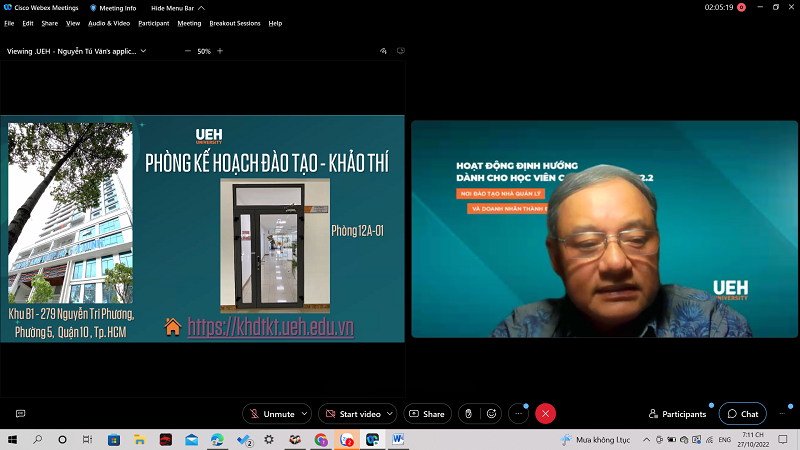The width and height of the screenshot is (800, 450).
Task: Click the khdtkt.ueh.edu.vn link in slide
Action: tap(270, 327)
